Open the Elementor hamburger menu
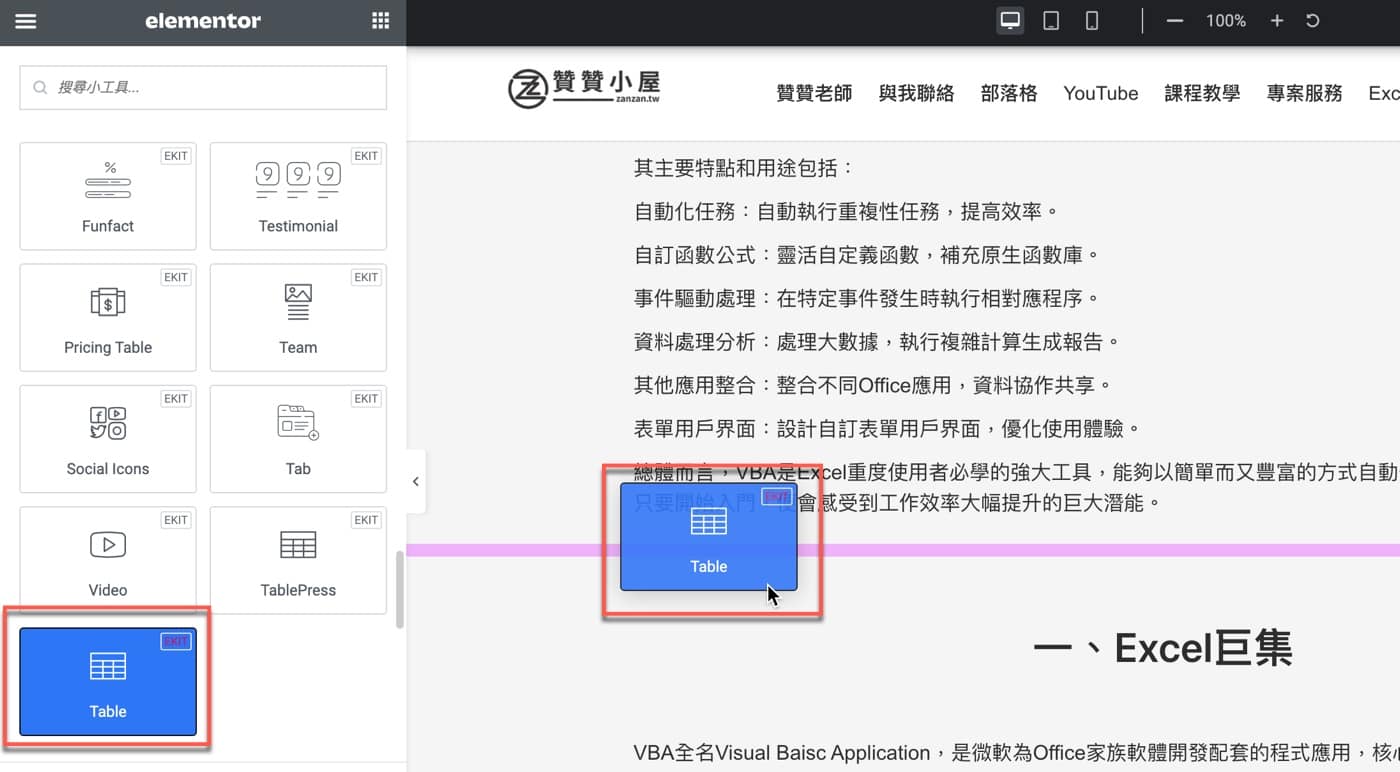Screen dimensions: 1400x772 [x=26, y=21]
